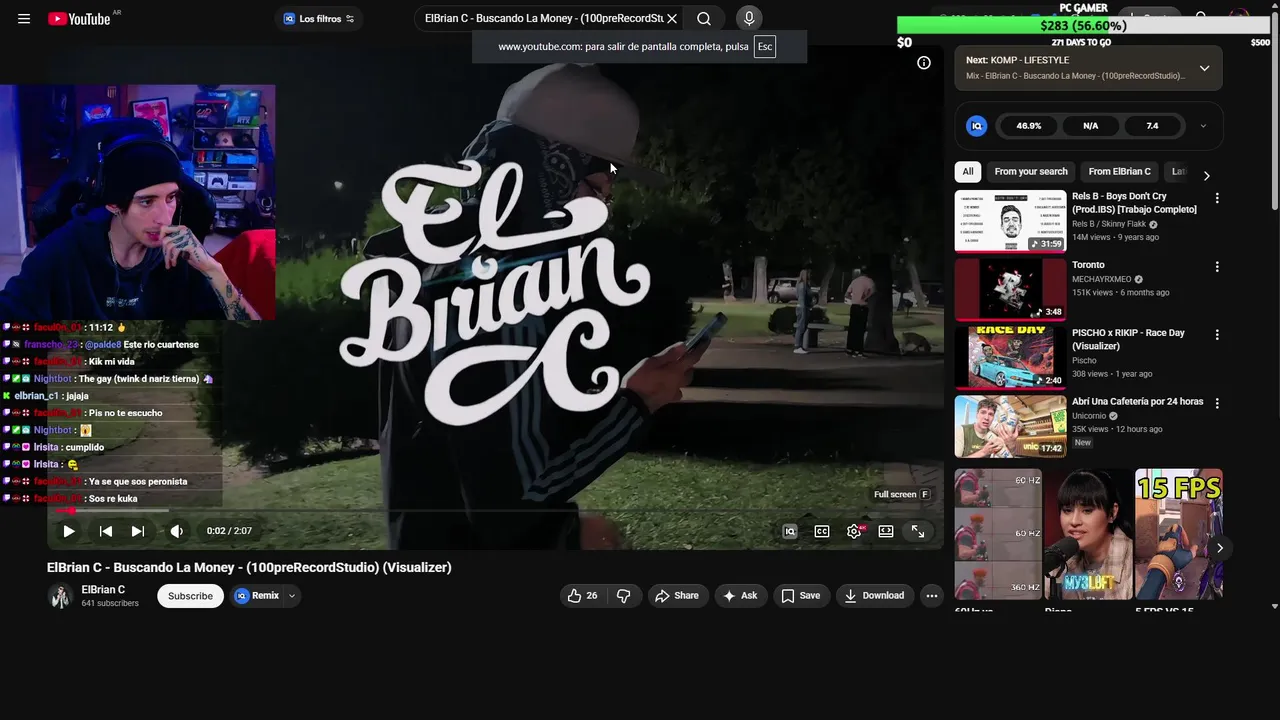Open vidIQ player overlay icon
This screenshot has height=720, width=1280.
click(790, 532)
